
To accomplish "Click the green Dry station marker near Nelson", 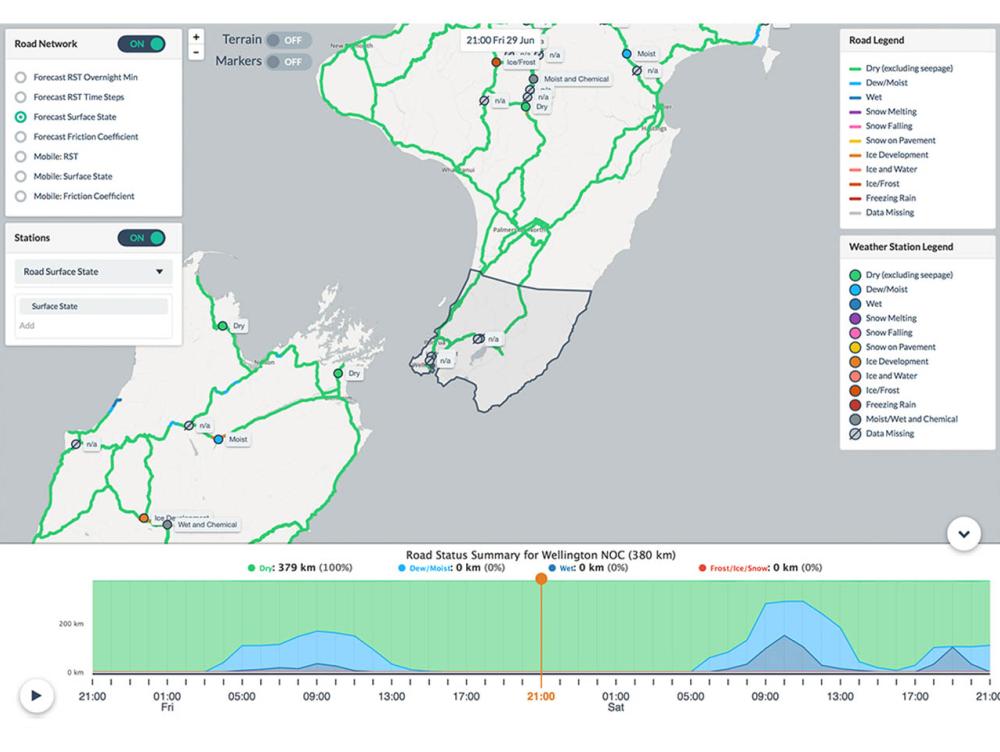I will click(223, 326).
